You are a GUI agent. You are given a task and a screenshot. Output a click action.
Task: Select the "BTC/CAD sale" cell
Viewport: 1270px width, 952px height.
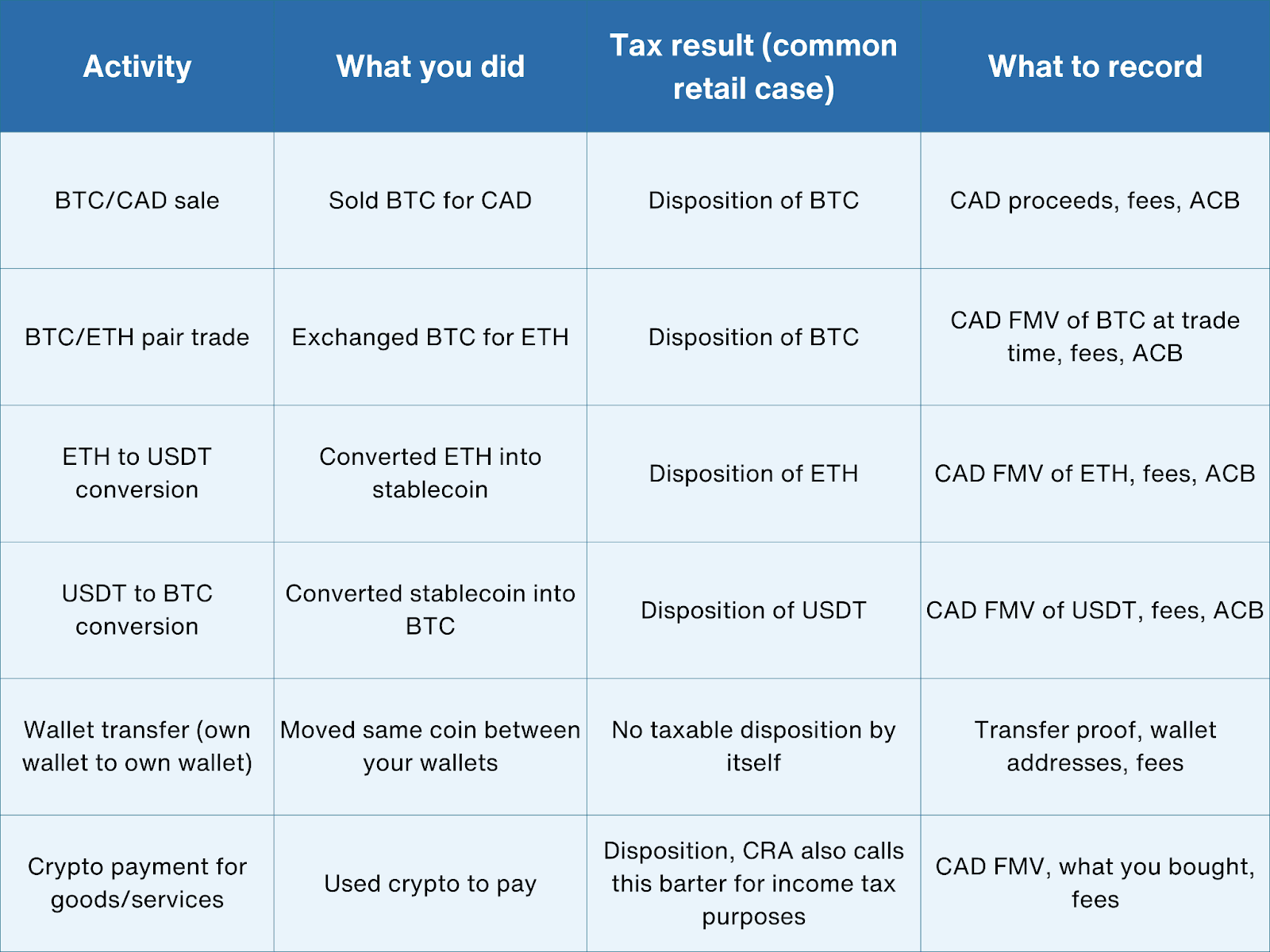[x=137, y=201]
